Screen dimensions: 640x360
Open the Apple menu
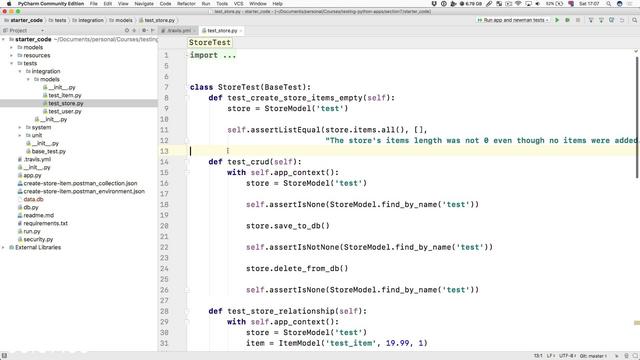pos(9,4)
